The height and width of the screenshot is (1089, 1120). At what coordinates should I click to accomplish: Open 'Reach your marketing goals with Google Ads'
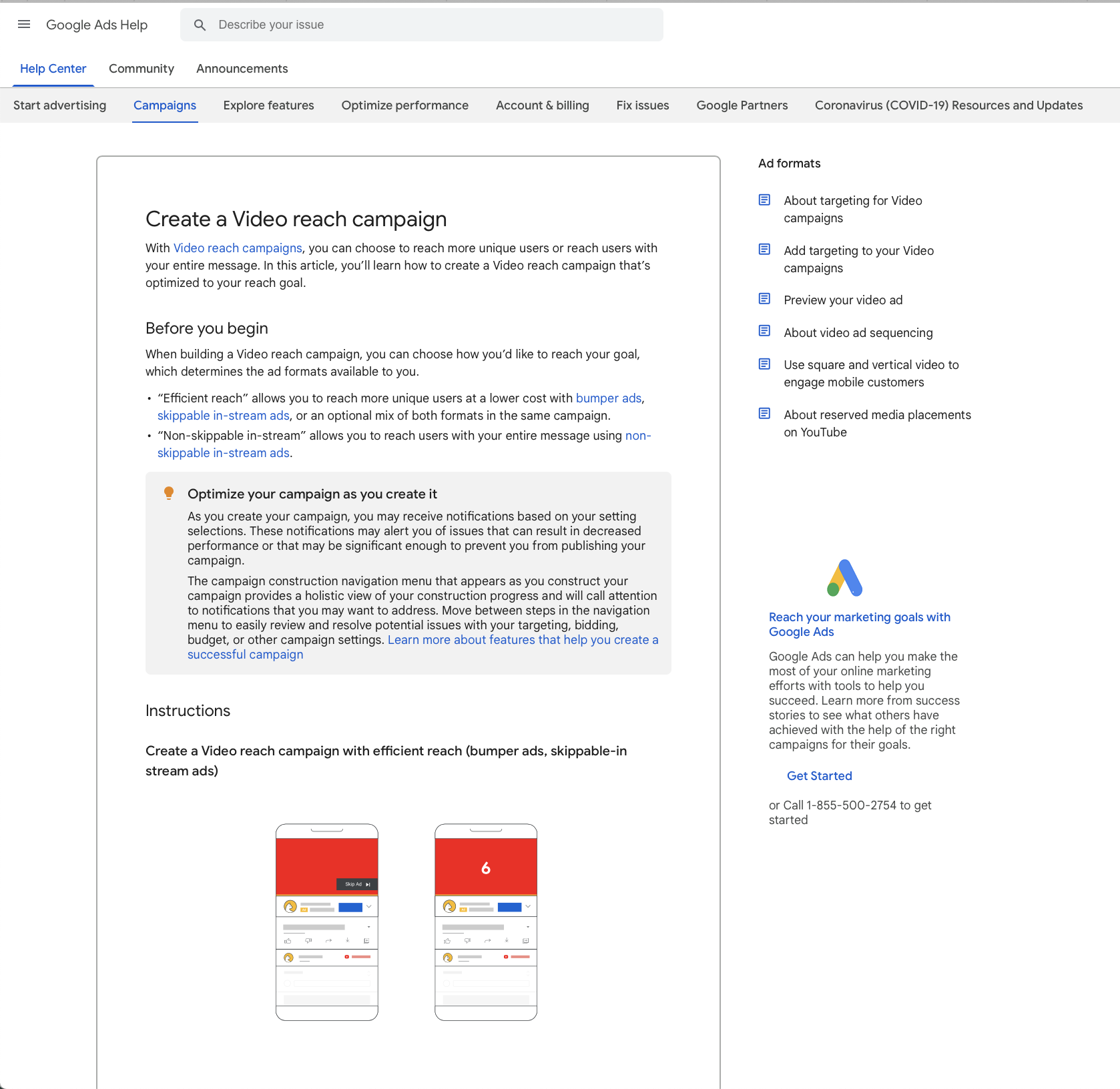(860, 625)
